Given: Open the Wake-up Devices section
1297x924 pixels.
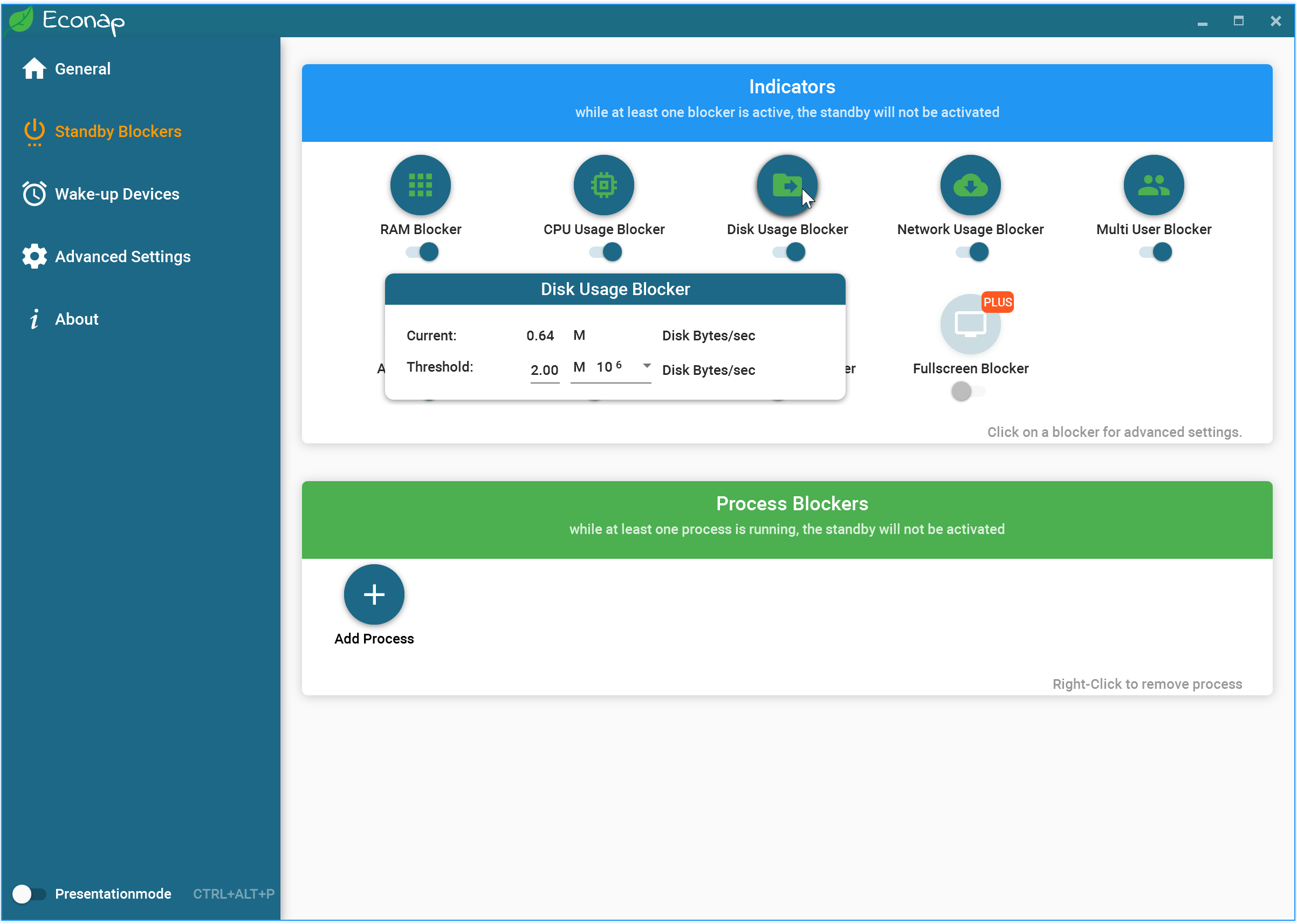Looking at the screenshot, I should point(116,194).
